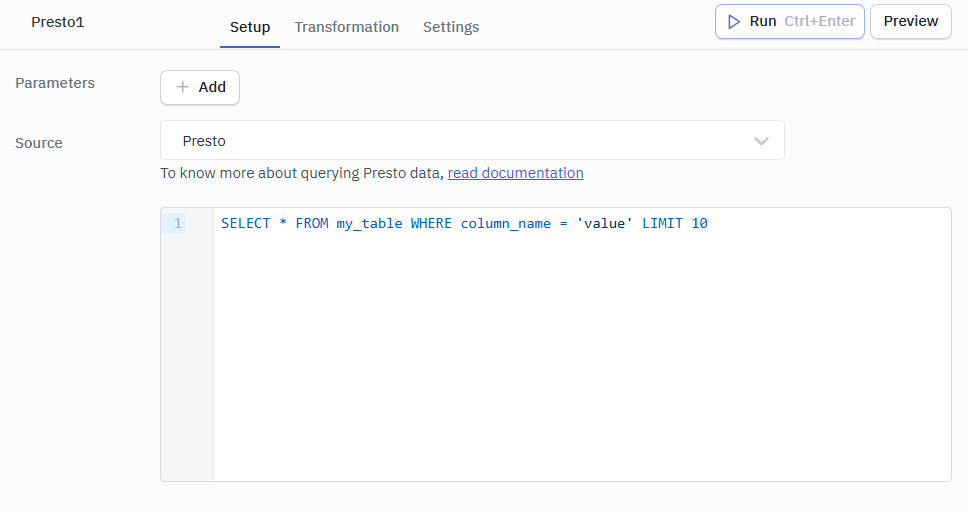
Task: Click the 'value' string in the query
Action: coord(604,223)
